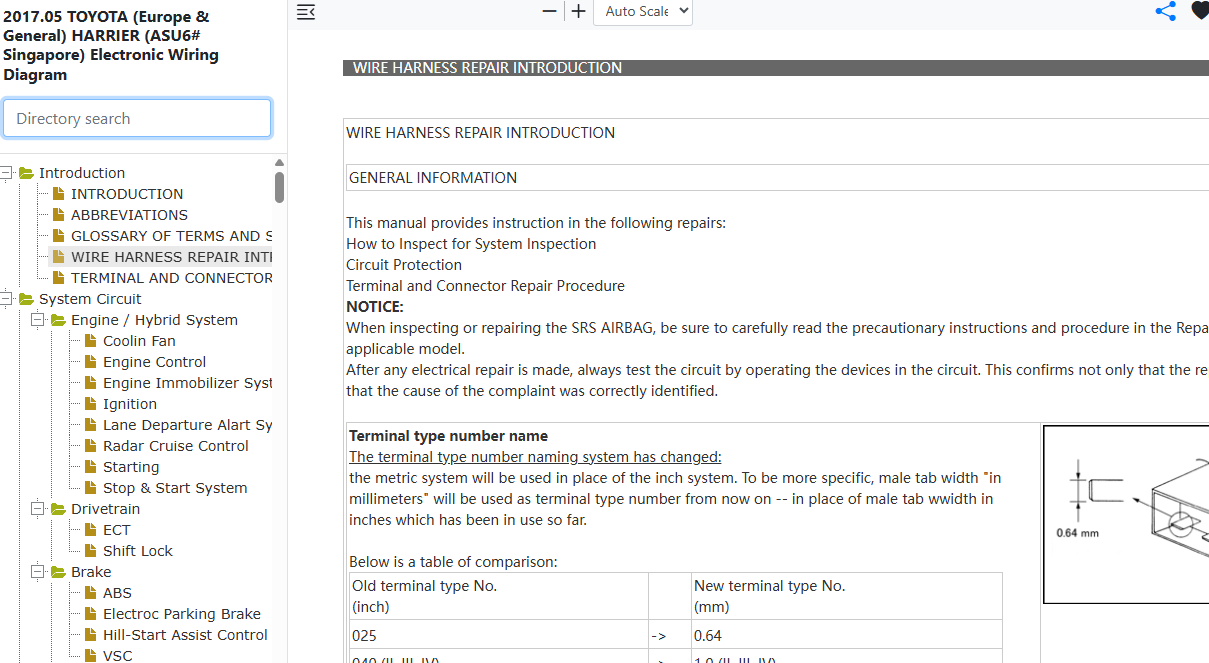Click the Radar Cruise Control file icon
The width and height of the screenshot is (1209, 663).
[x=90, y=446]
